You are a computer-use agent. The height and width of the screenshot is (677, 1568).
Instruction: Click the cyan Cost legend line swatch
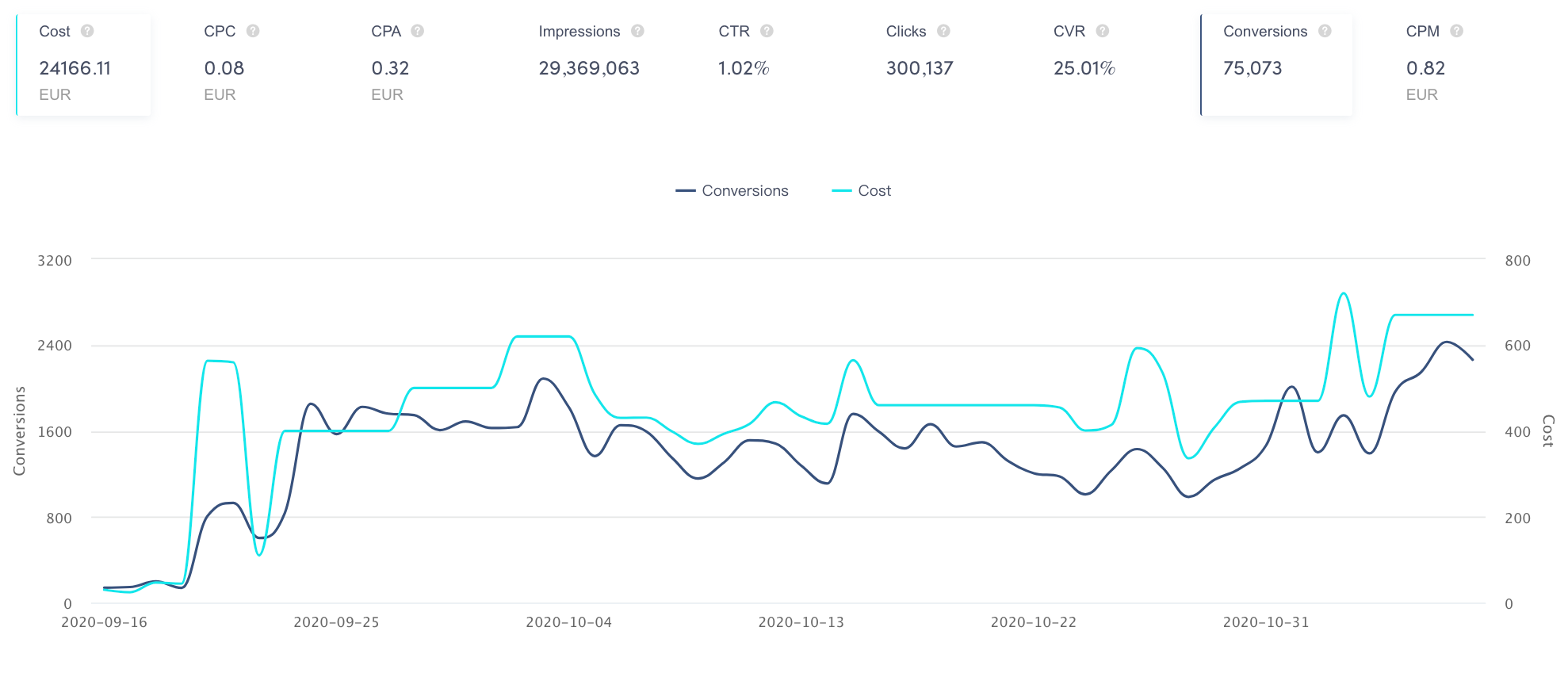click(842, 191)
